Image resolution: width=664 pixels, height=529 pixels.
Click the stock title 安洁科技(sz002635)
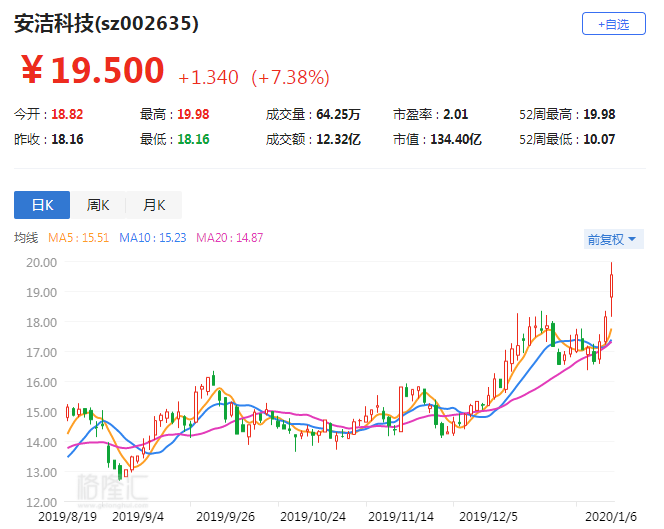pos(106,23)
